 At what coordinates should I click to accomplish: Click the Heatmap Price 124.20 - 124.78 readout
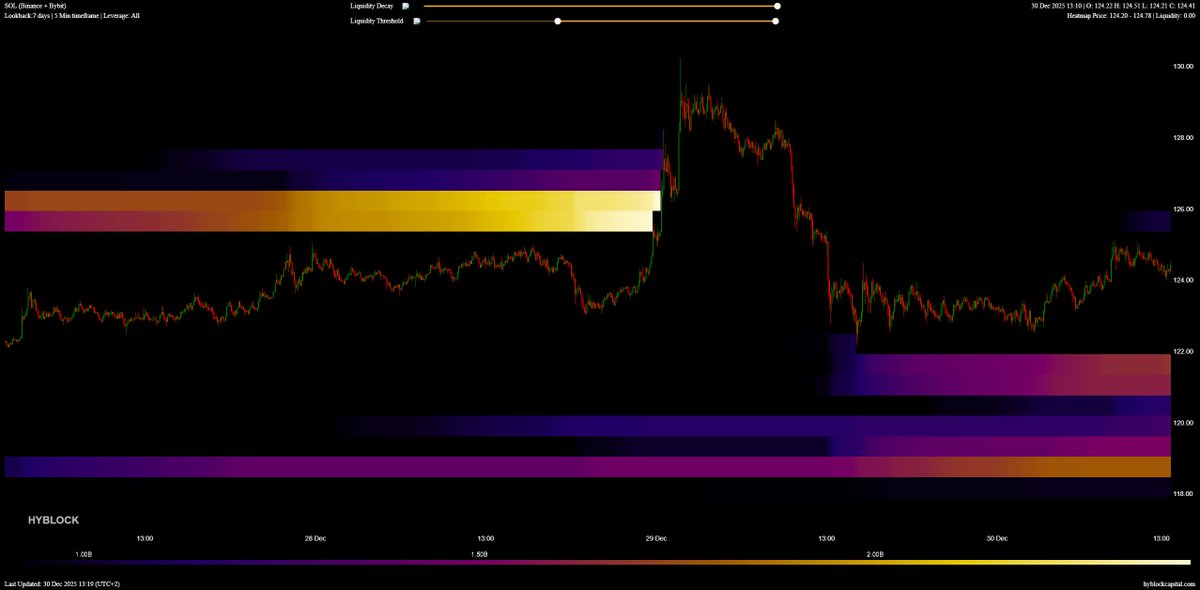pos(1131,16)
